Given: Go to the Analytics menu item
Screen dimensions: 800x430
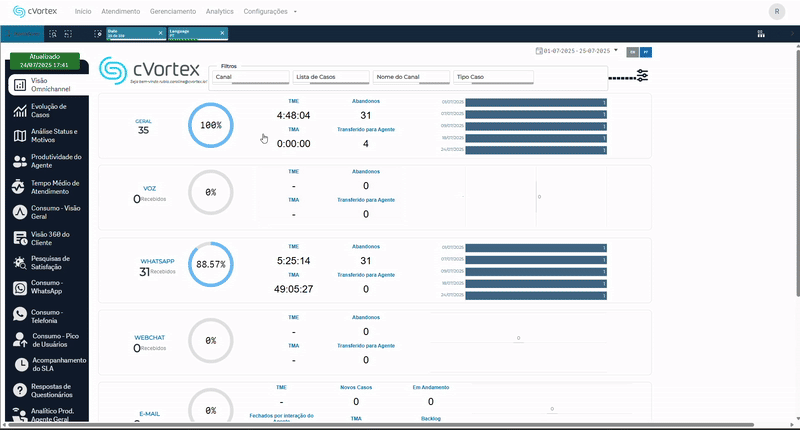Looking at the screenshot, I should tap(219, 12).
